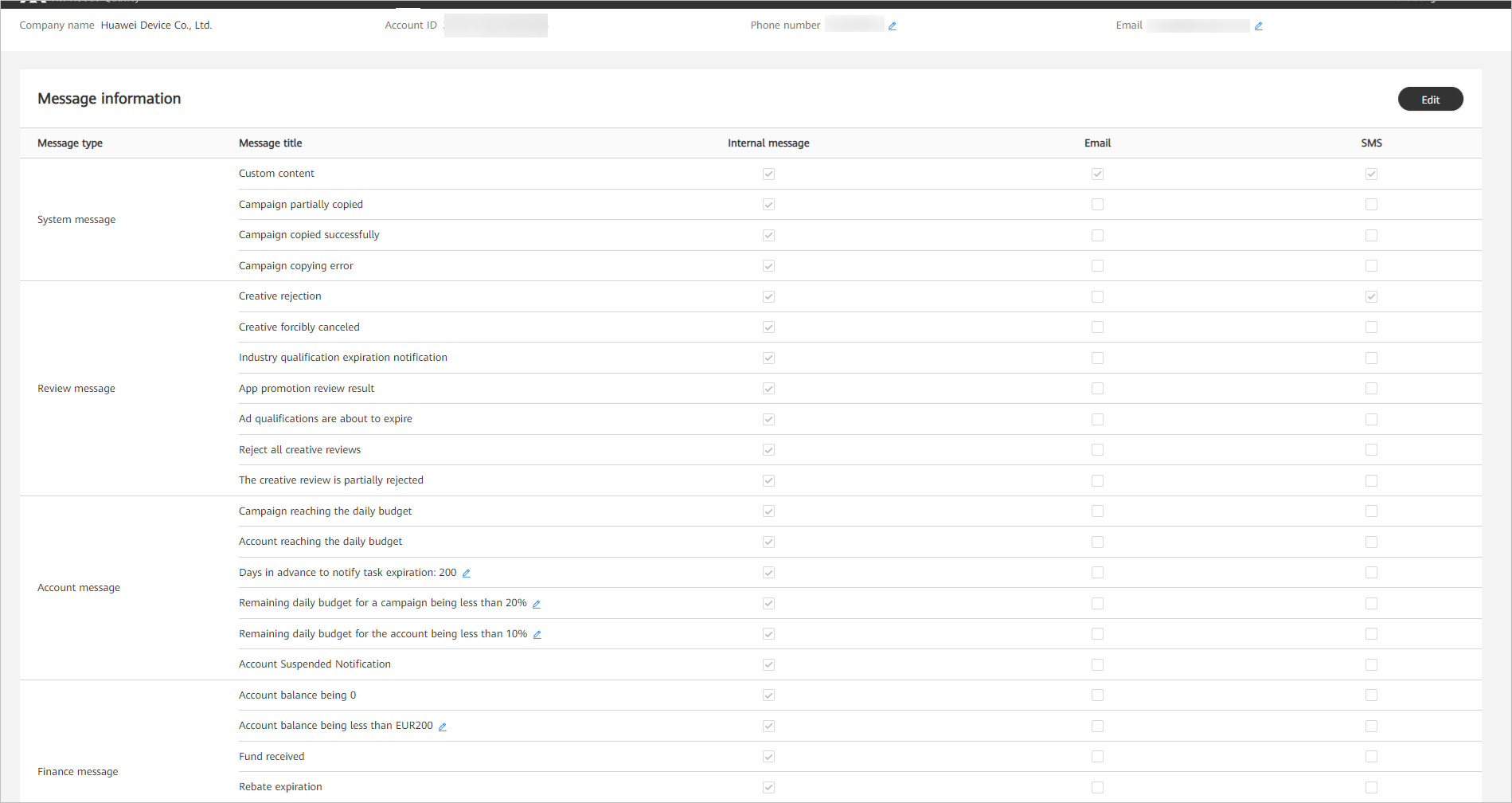Screen dimensions: 1512x803
Task: Enable SMS for Reject all creative reviews
Action: (1371, 449)
